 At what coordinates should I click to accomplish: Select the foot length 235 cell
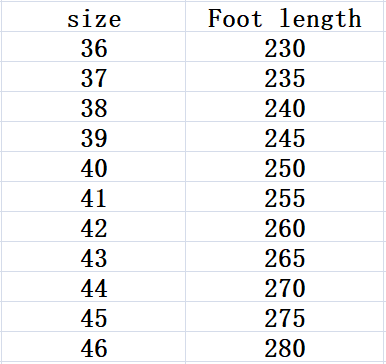[x=285, y=77]
